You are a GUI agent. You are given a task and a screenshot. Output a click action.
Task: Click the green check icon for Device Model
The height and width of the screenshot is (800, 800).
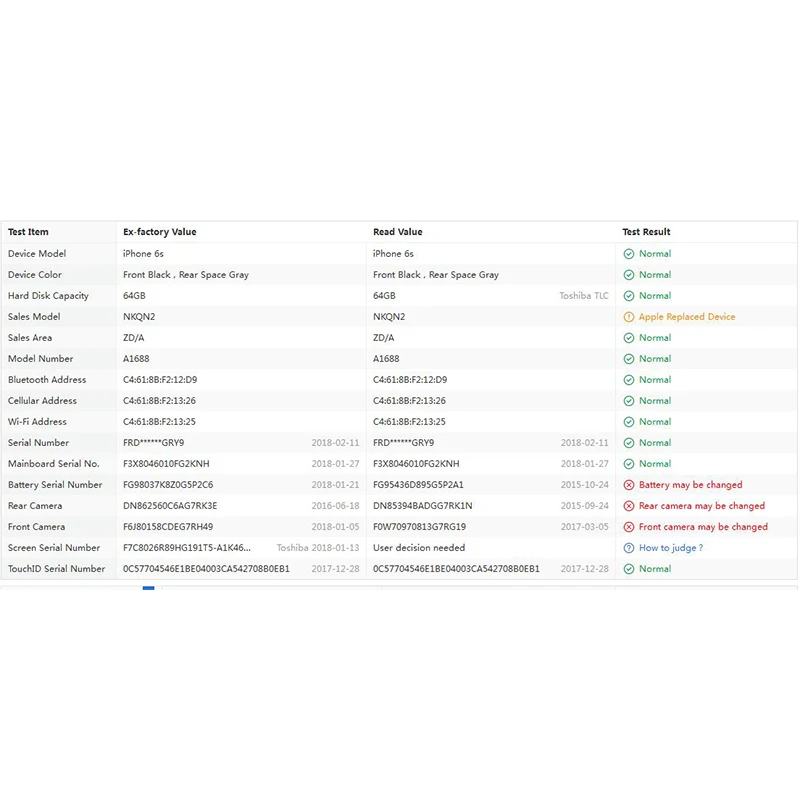pos(629,254)
